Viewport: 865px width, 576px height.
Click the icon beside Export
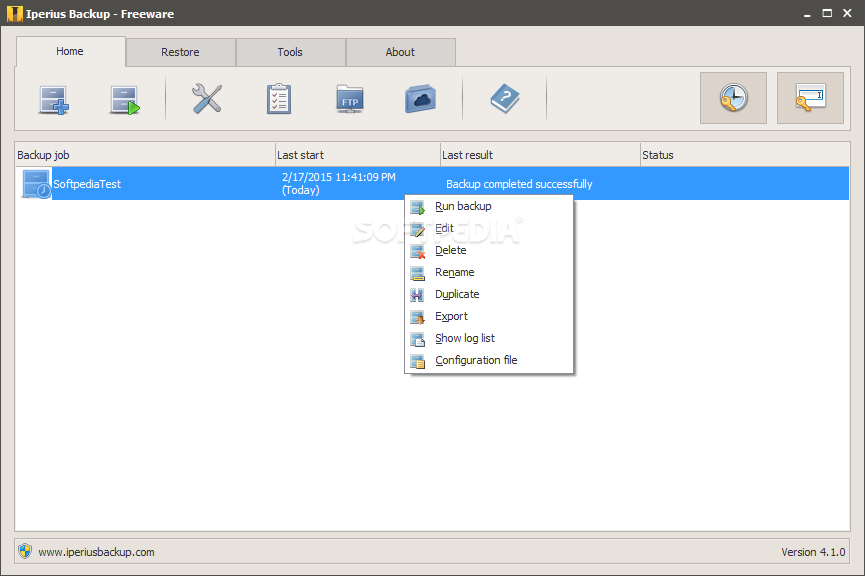tap(418, 317)
